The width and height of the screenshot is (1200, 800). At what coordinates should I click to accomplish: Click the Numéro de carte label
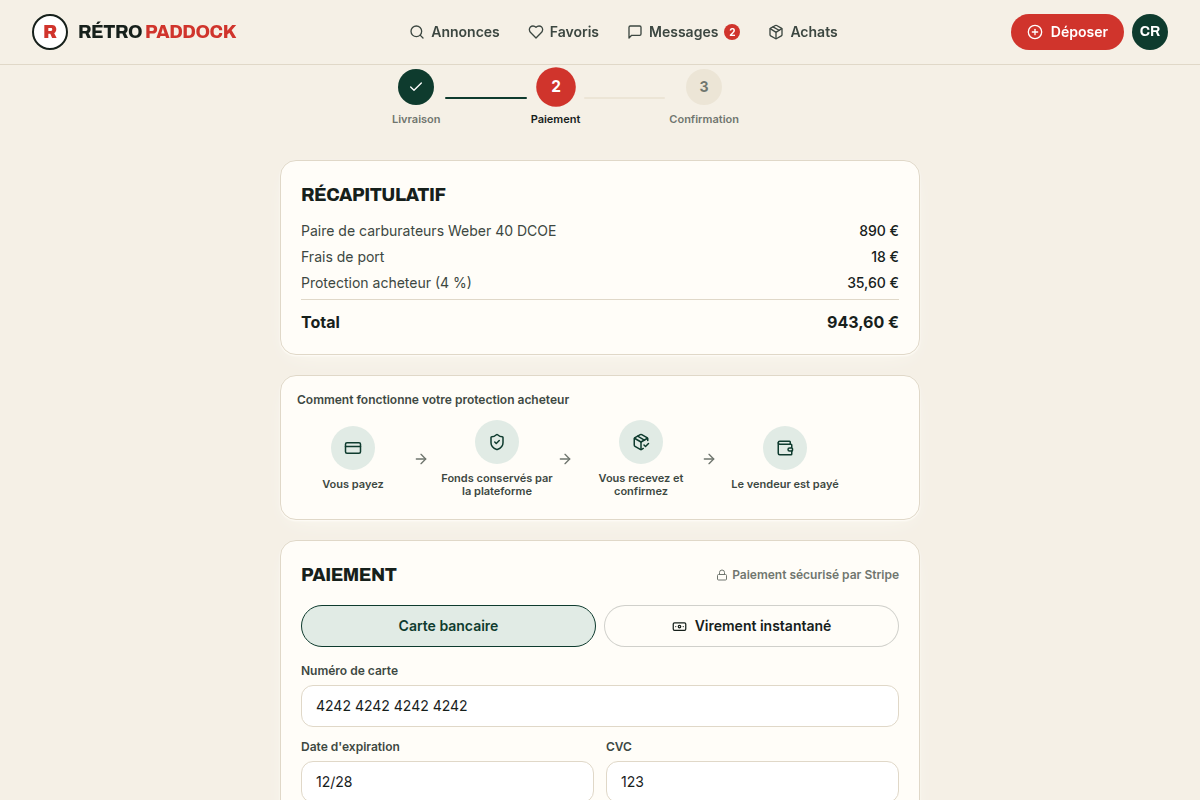[349, 671]
